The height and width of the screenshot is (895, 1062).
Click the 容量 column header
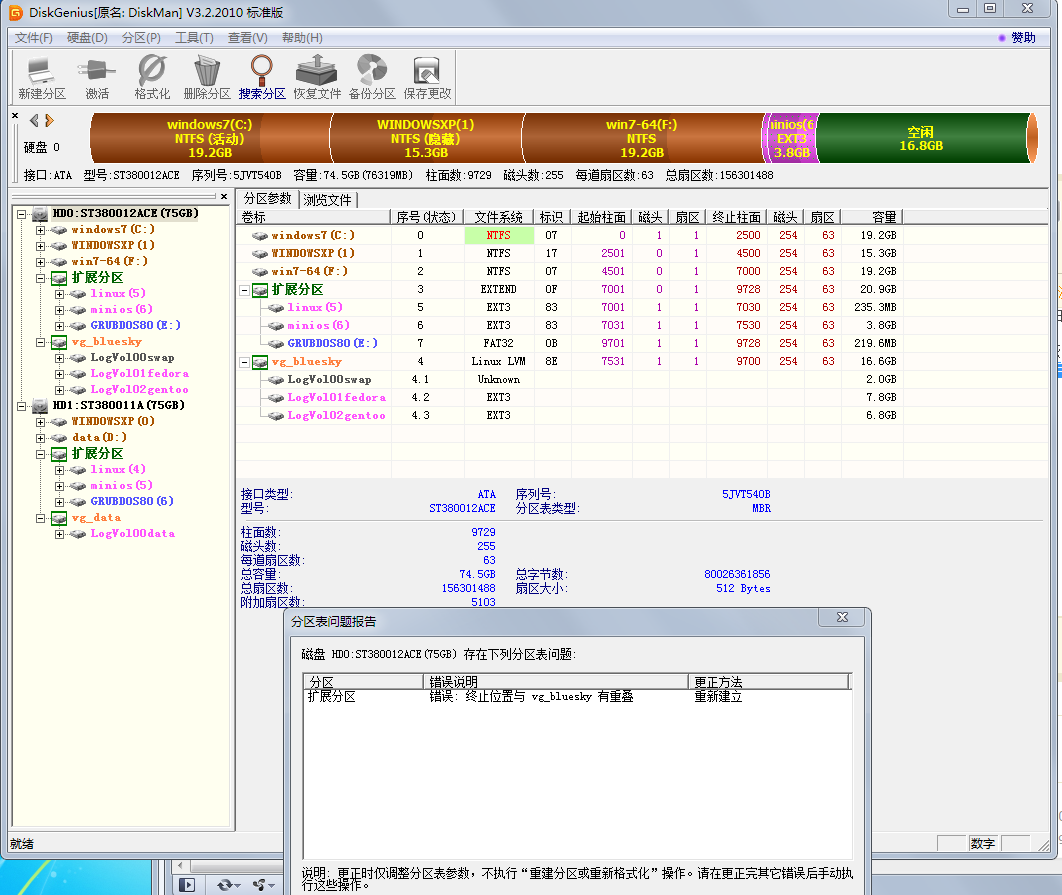tap(872, 217)
